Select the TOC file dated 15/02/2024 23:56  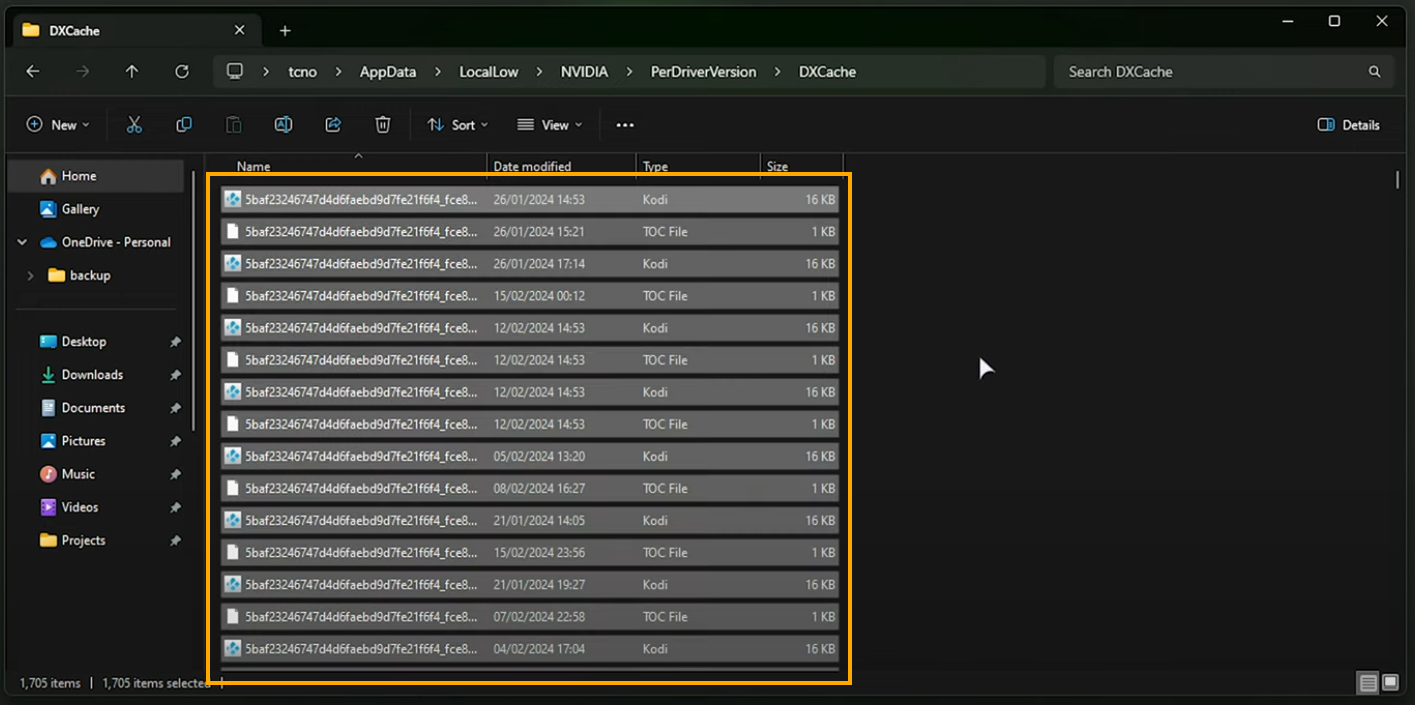530,553
